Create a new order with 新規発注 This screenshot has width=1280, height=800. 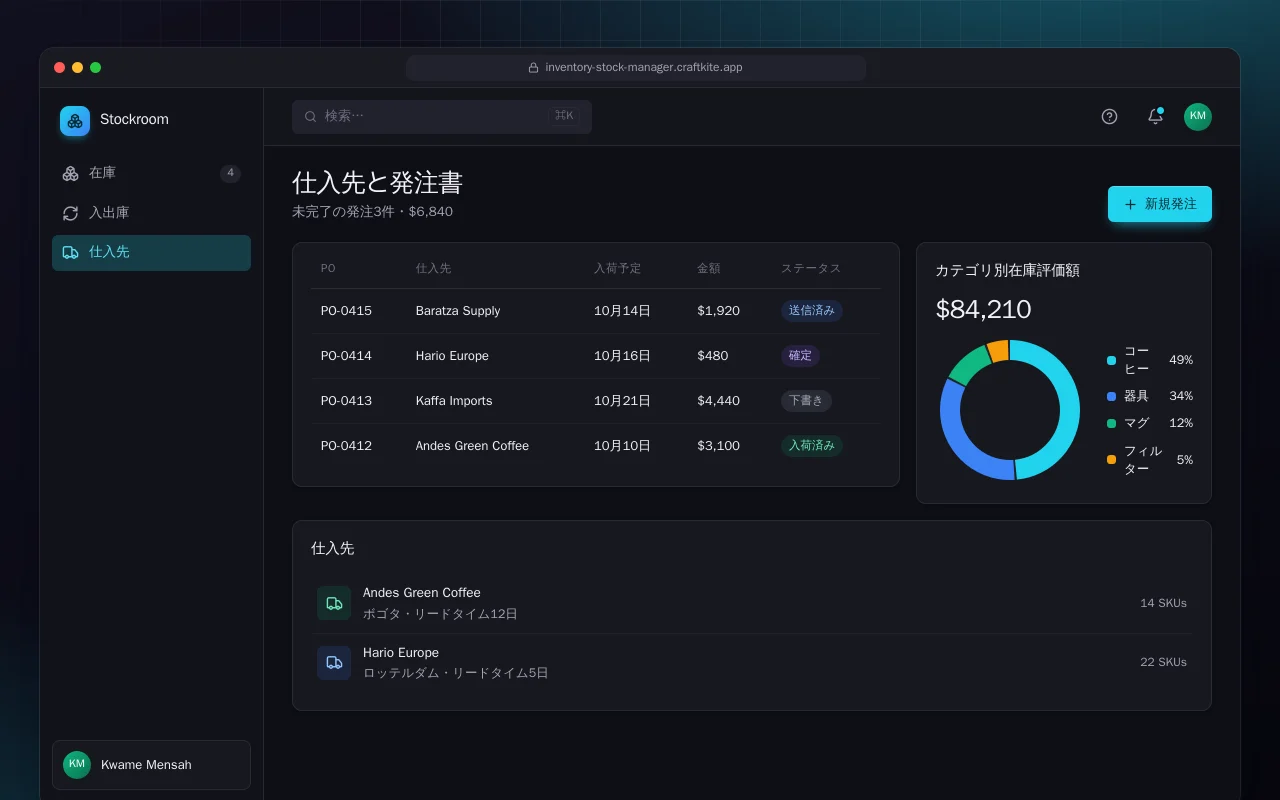[1160, 204]
